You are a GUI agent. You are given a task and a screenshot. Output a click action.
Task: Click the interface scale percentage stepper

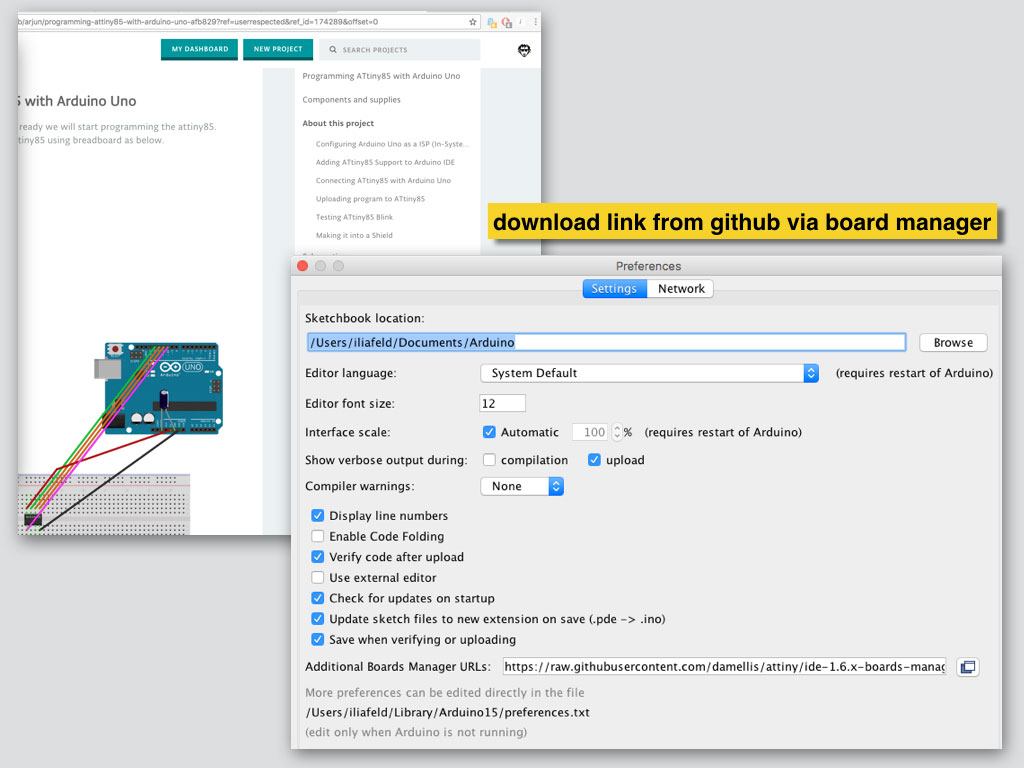tap(617, 432)
